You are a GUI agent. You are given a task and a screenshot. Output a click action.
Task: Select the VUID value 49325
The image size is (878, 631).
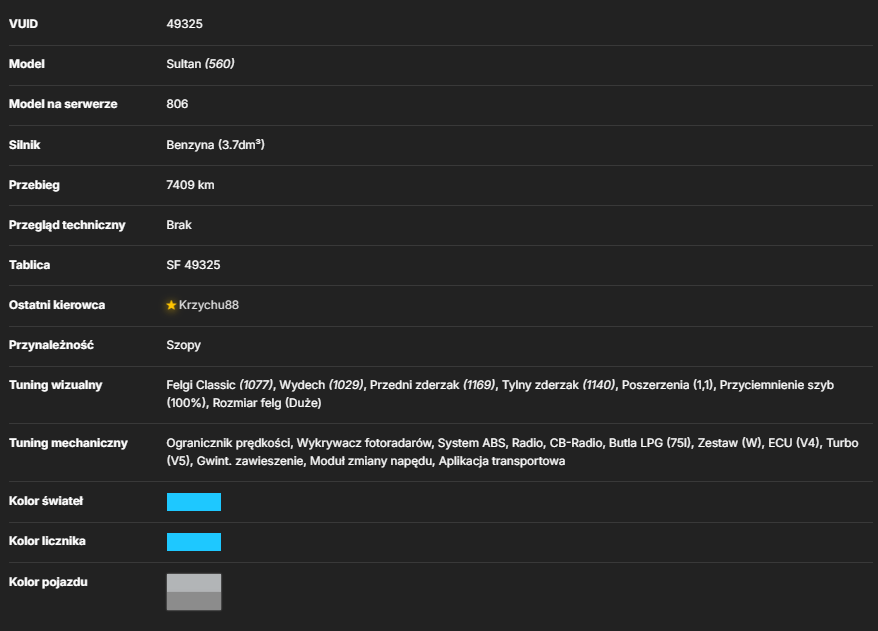(x=184, y=24)
